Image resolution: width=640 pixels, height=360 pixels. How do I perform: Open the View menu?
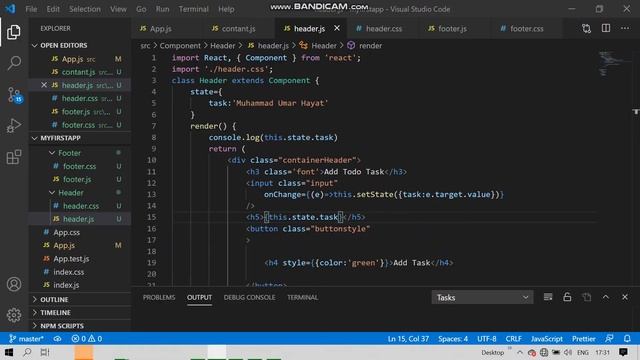(118, 9)
